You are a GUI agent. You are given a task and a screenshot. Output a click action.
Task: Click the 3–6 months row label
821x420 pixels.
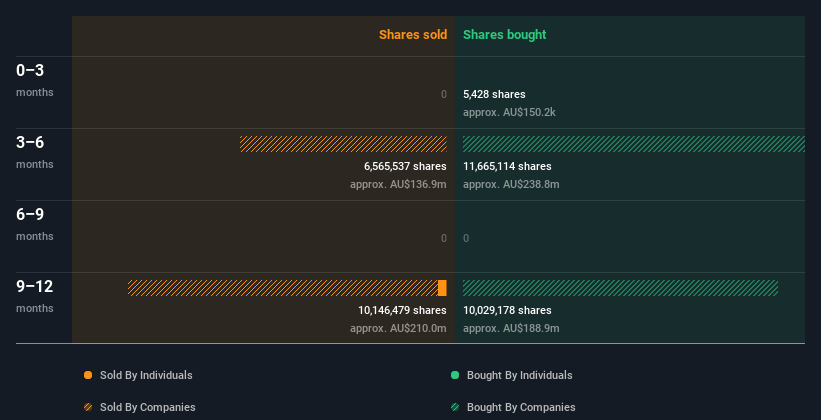click(35, 152)
